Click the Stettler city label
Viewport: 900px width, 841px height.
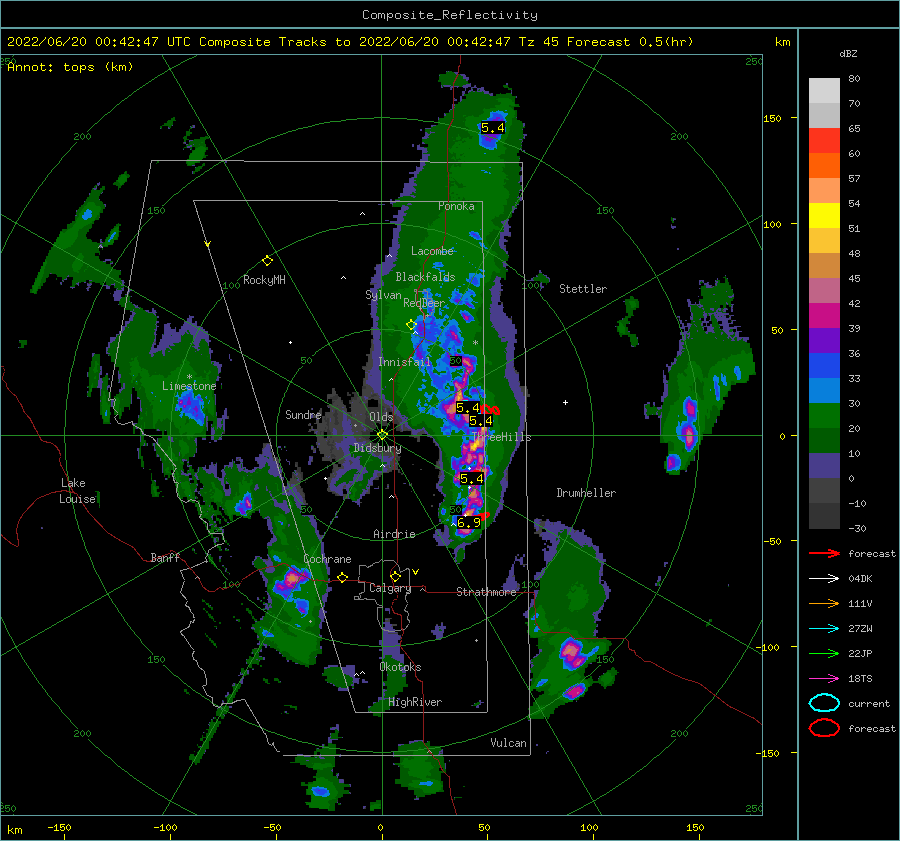(583, 289)
